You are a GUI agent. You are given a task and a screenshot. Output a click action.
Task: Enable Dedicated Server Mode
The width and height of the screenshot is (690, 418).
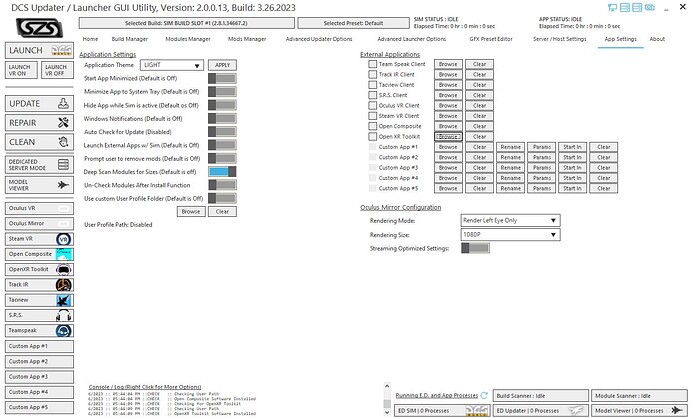[x=39, y=165]
